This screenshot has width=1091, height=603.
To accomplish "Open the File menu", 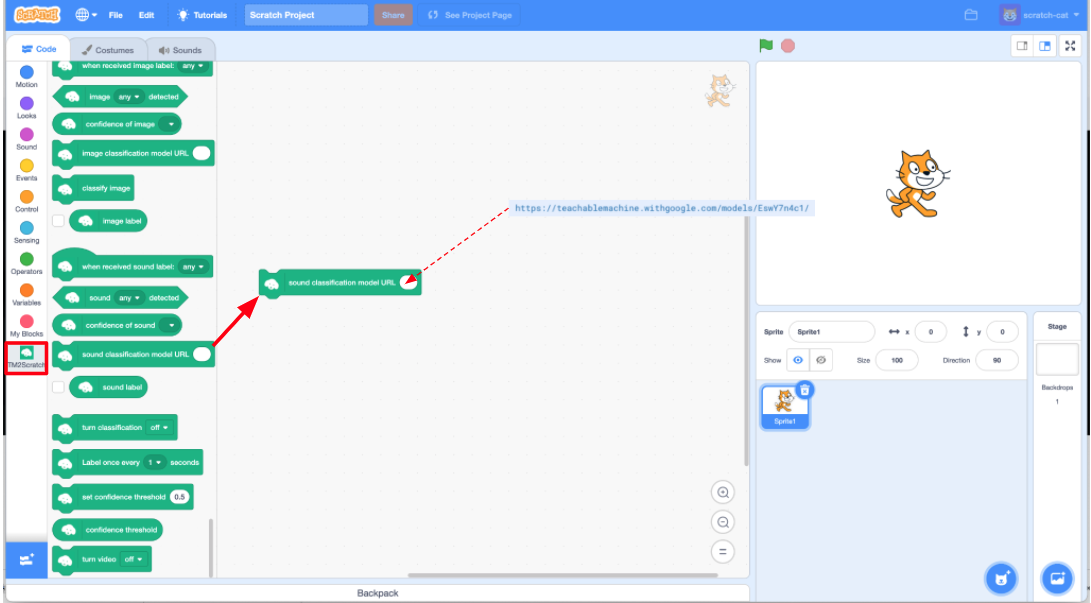I will tap(116, 15).
